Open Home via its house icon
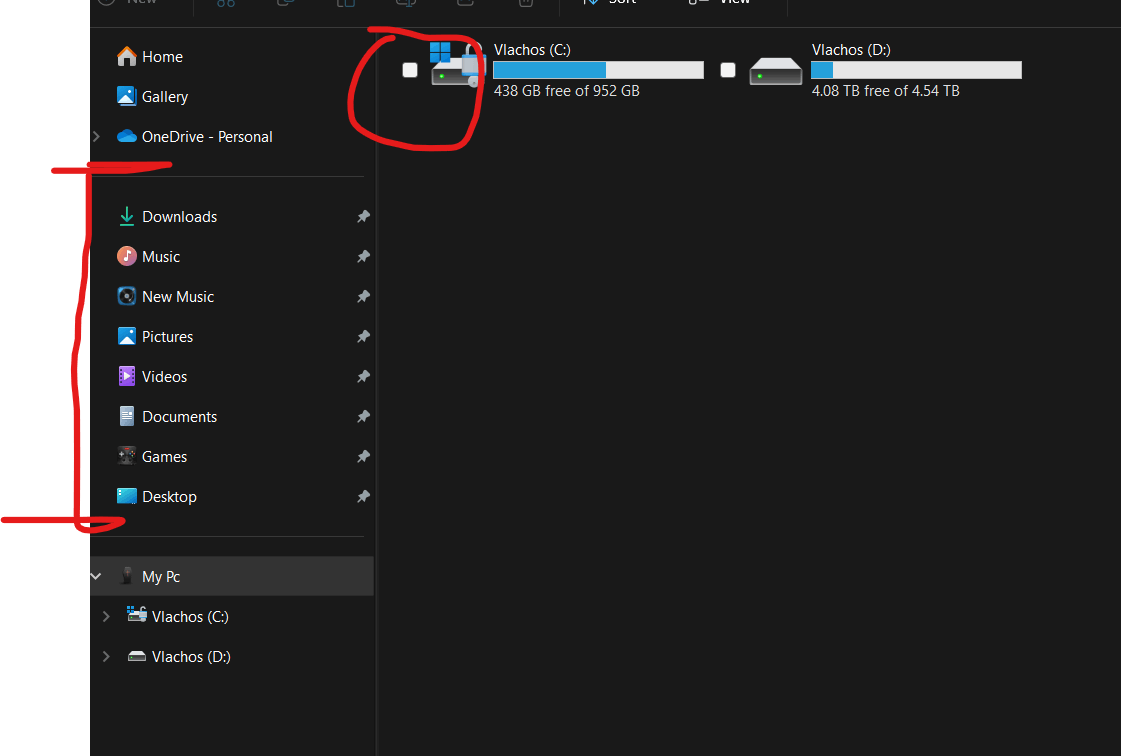Viewport: 1121px width, 756px height. [x=127, y=57]
